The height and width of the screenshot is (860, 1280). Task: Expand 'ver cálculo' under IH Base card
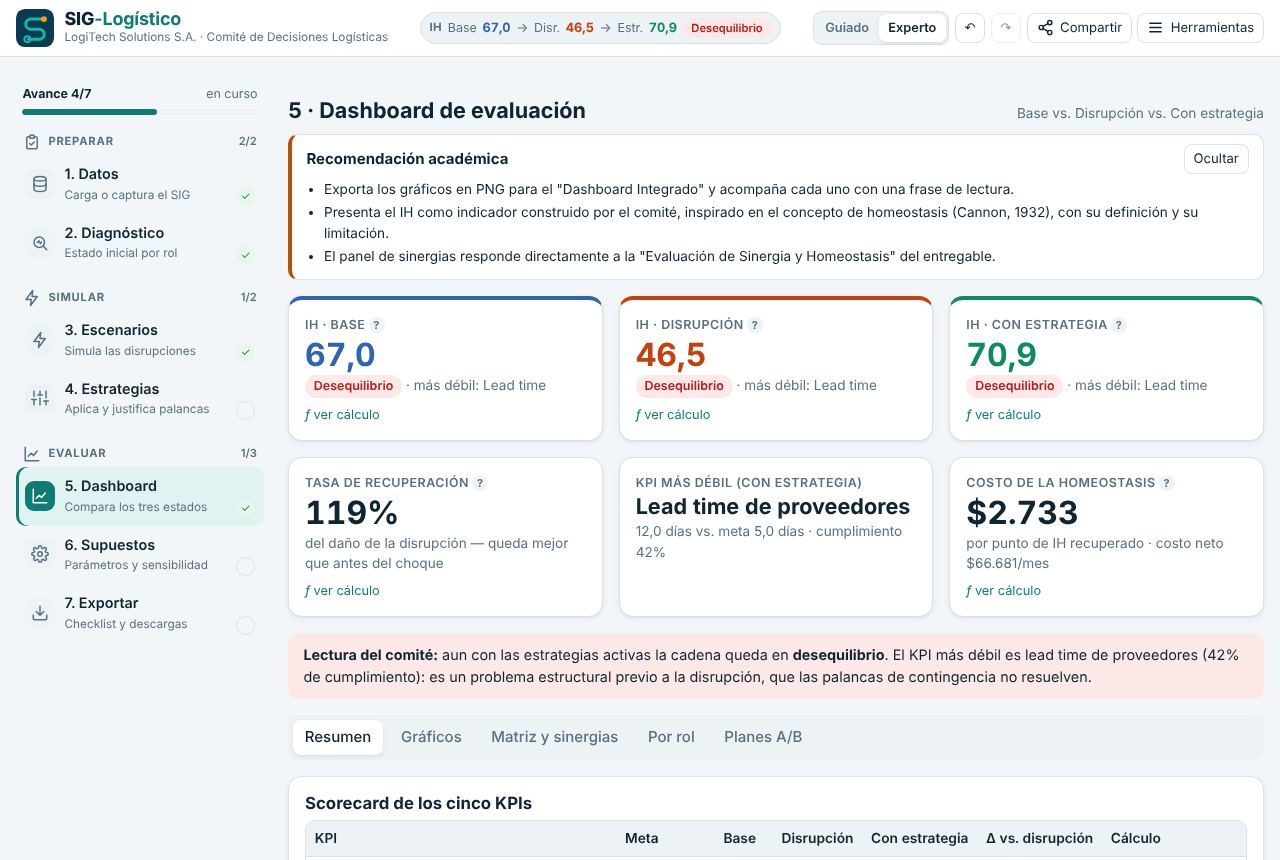tap(342, 415)
